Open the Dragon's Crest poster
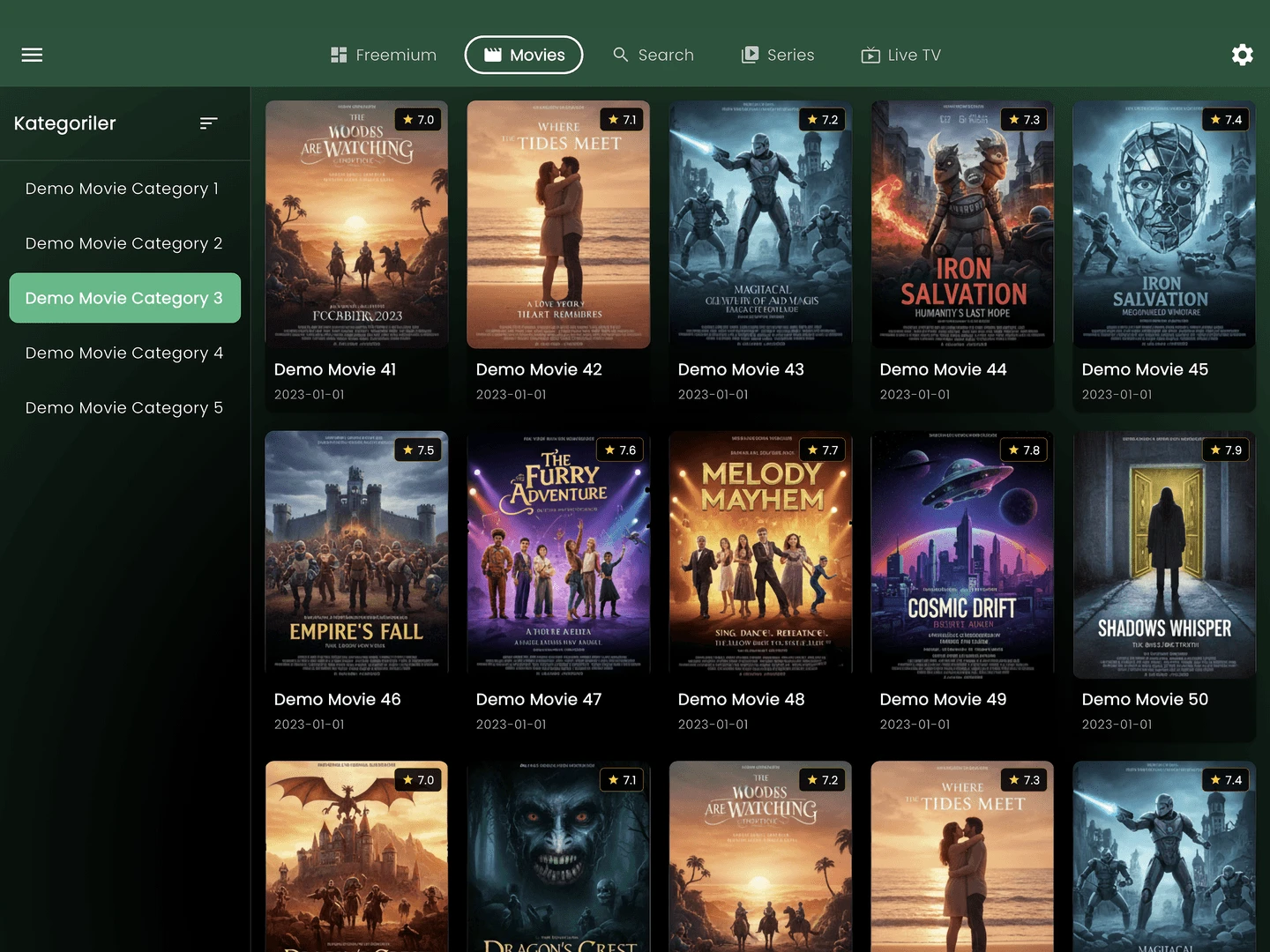 pyautogui.click(x=558, y=857)
